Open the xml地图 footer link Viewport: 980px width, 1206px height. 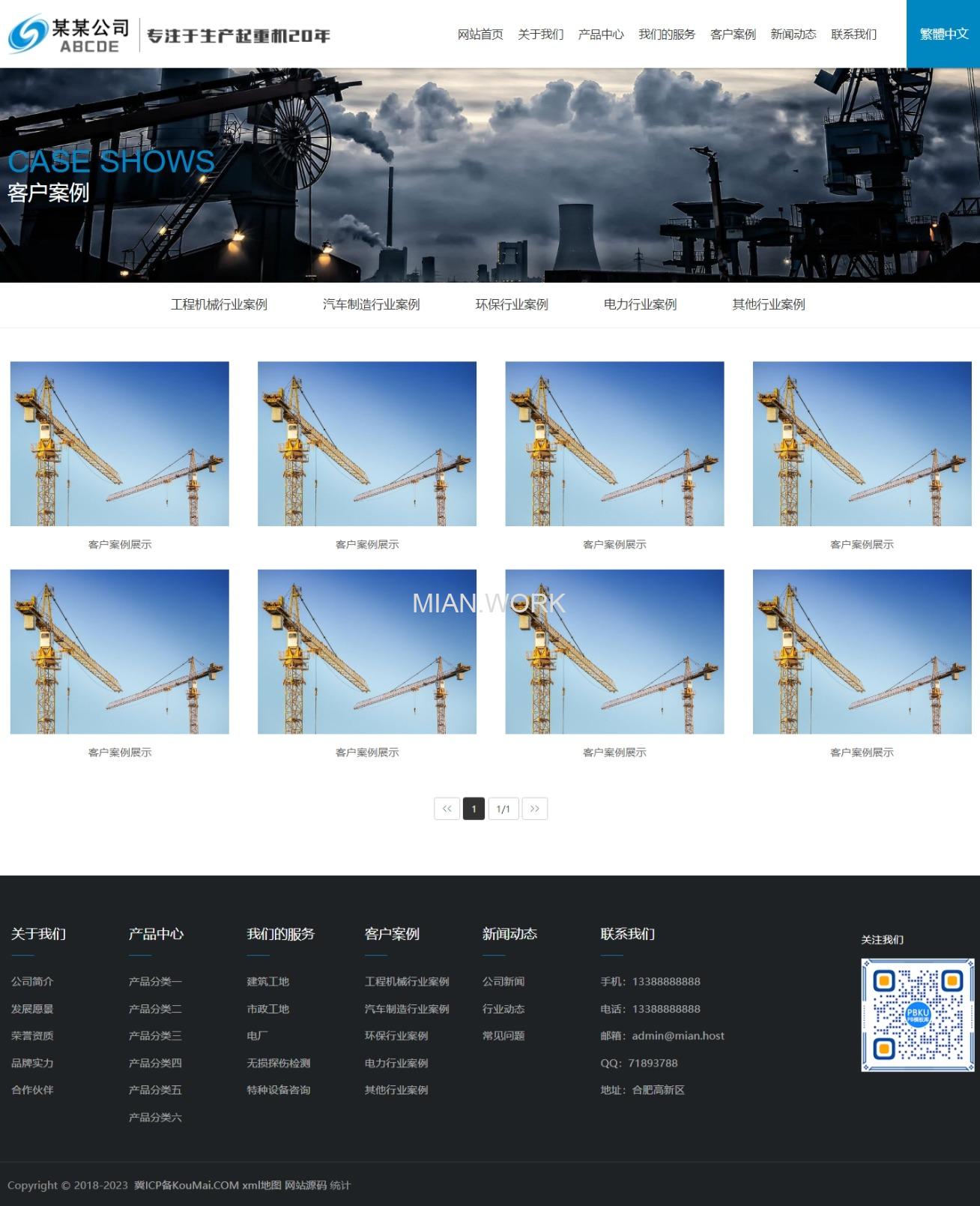tap(261, 1185)
